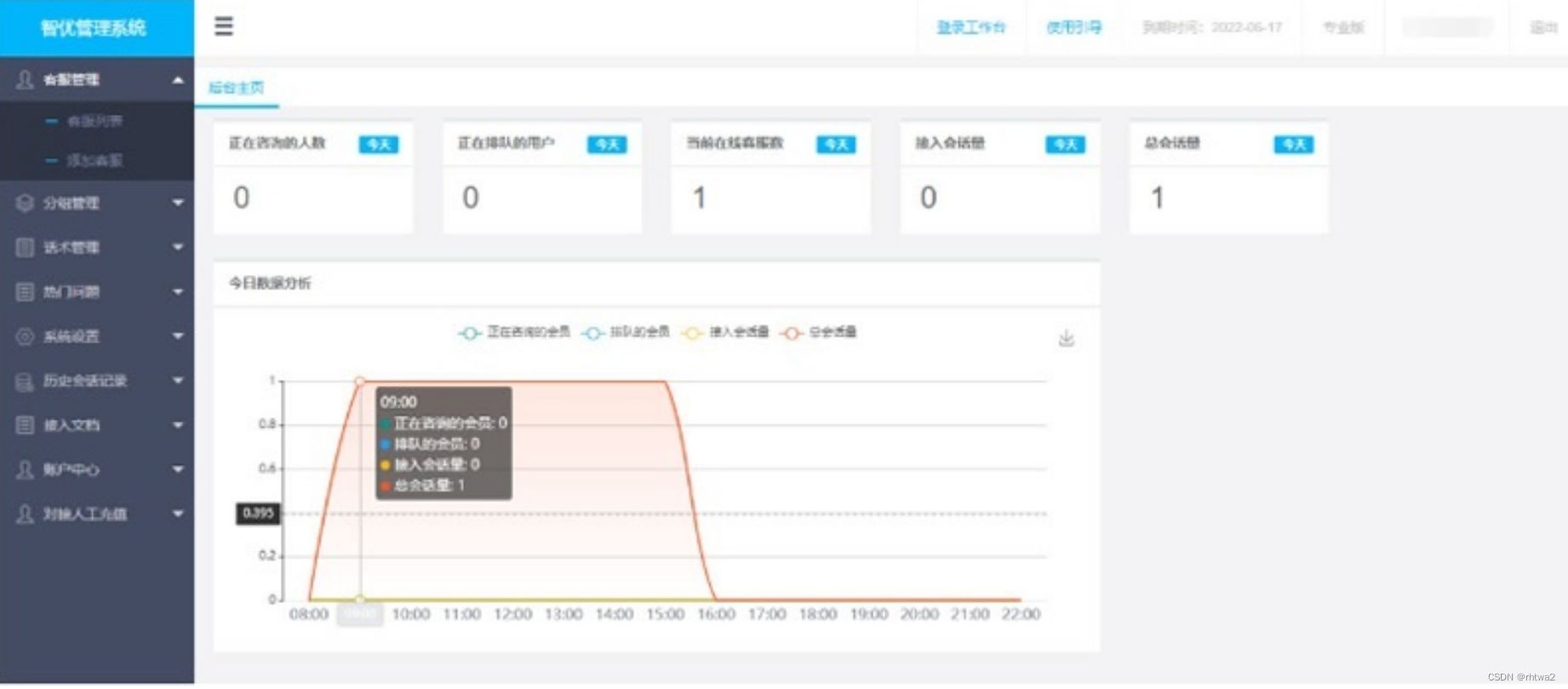This screenshot has height=689, width=1568.
Task: Click the 使用引导 link
Action: 1074,27
